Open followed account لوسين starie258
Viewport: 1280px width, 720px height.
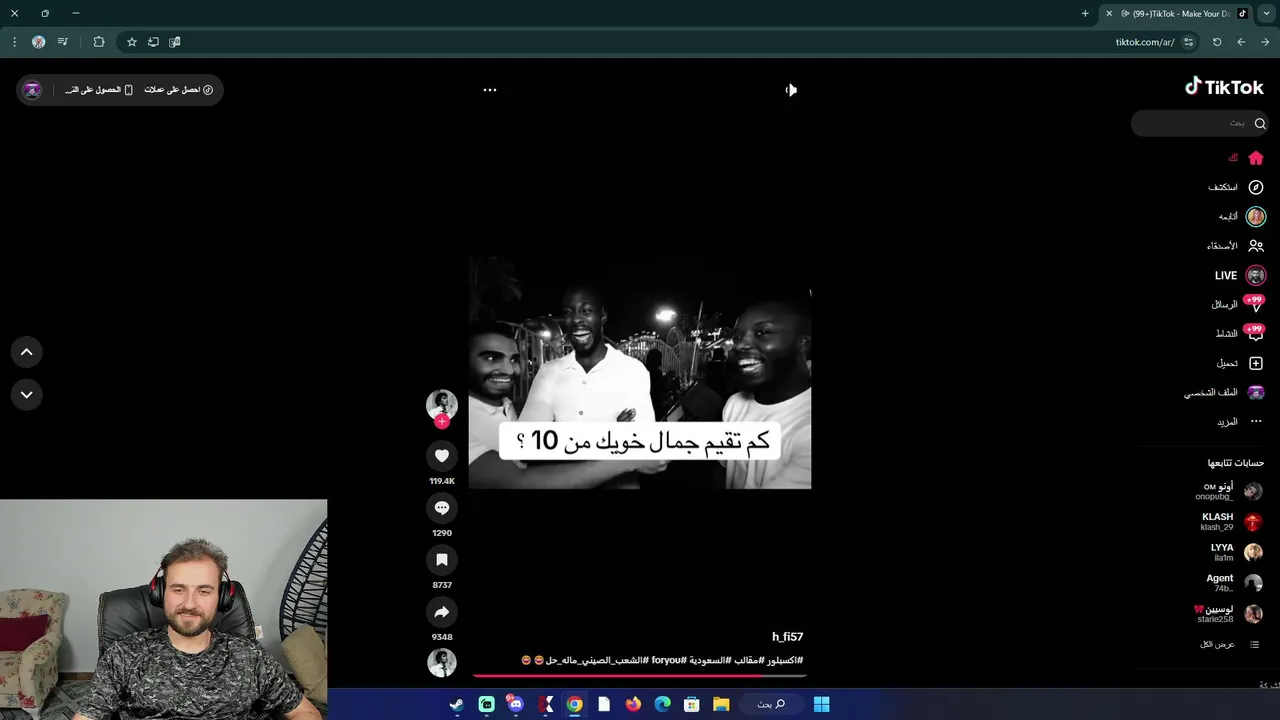[x=1228, y=614]
